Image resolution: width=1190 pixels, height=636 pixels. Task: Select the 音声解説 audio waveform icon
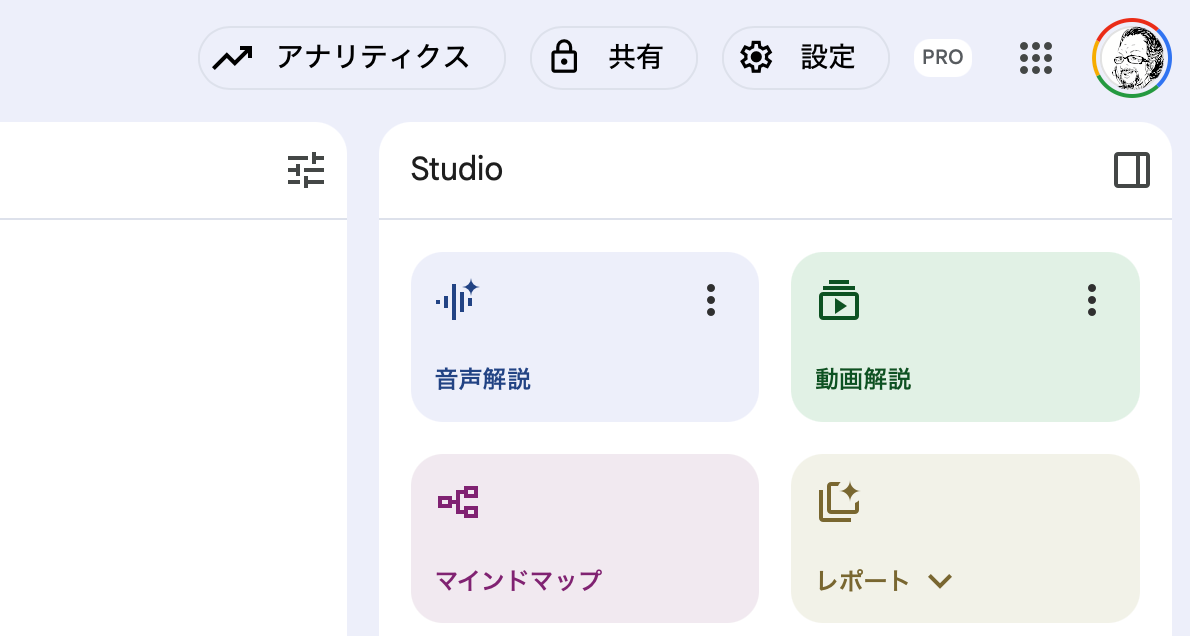[457, 299]
